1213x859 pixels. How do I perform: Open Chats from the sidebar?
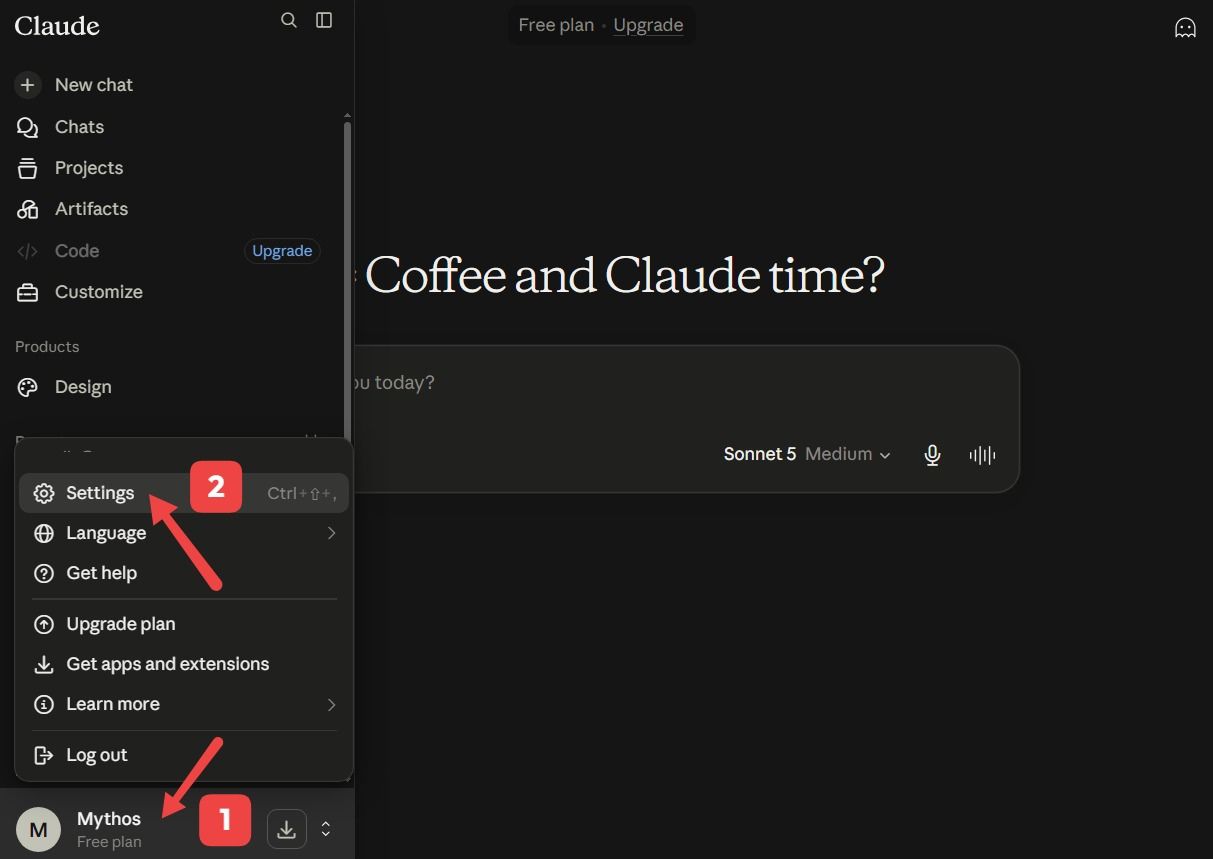point(79,127)
